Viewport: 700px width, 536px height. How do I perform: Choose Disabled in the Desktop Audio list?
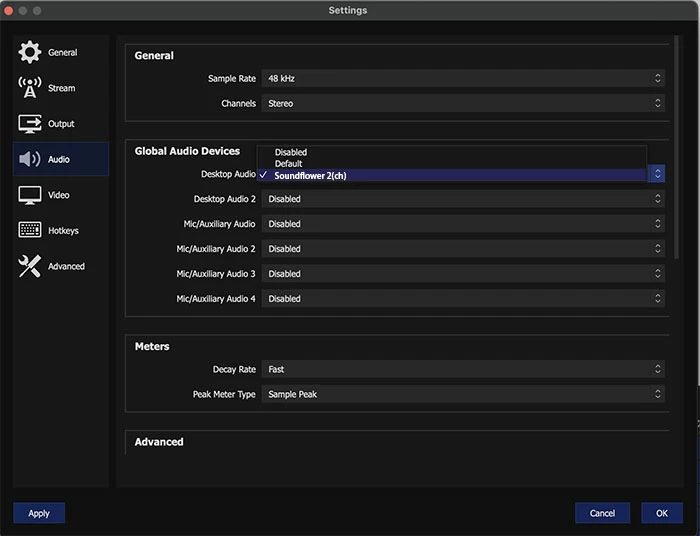(291, 152)
